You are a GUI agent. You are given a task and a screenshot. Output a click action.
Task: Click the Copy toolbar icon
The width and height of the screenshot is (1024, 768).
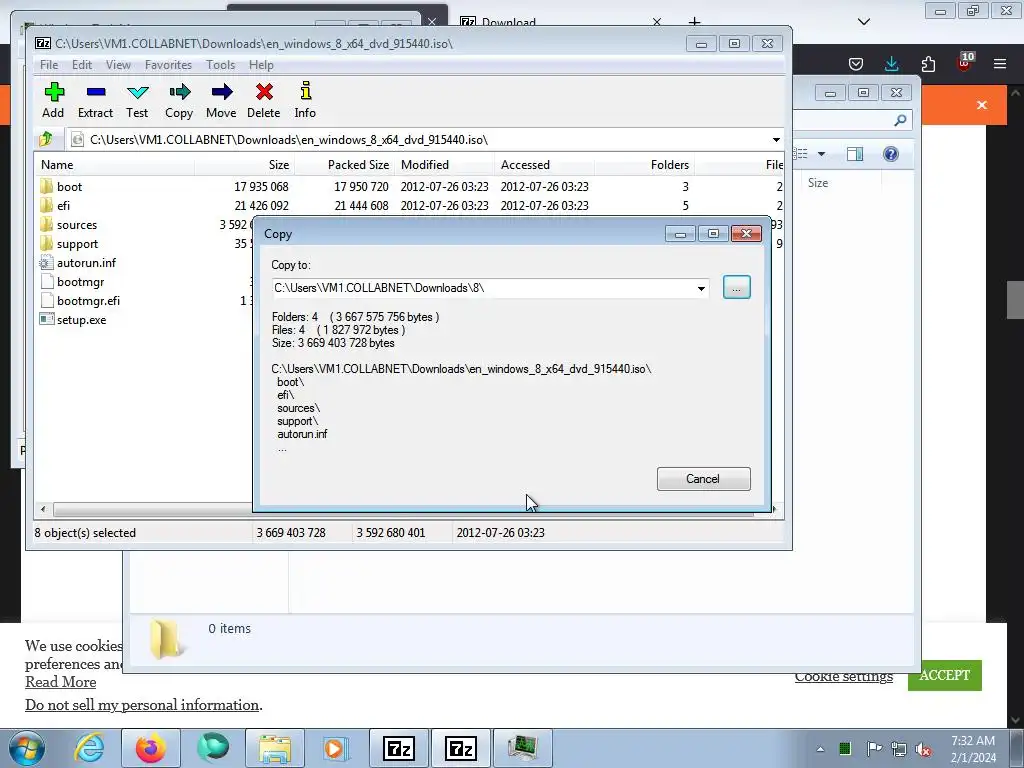[179, 92]
